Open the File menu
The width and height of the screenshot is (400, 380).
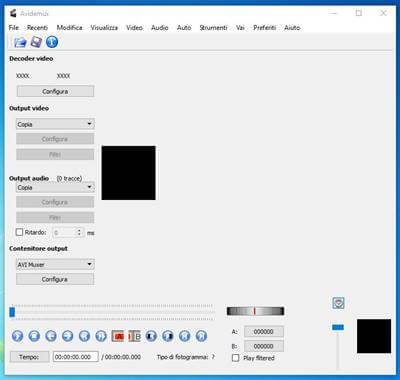click(x=14, y=28)
